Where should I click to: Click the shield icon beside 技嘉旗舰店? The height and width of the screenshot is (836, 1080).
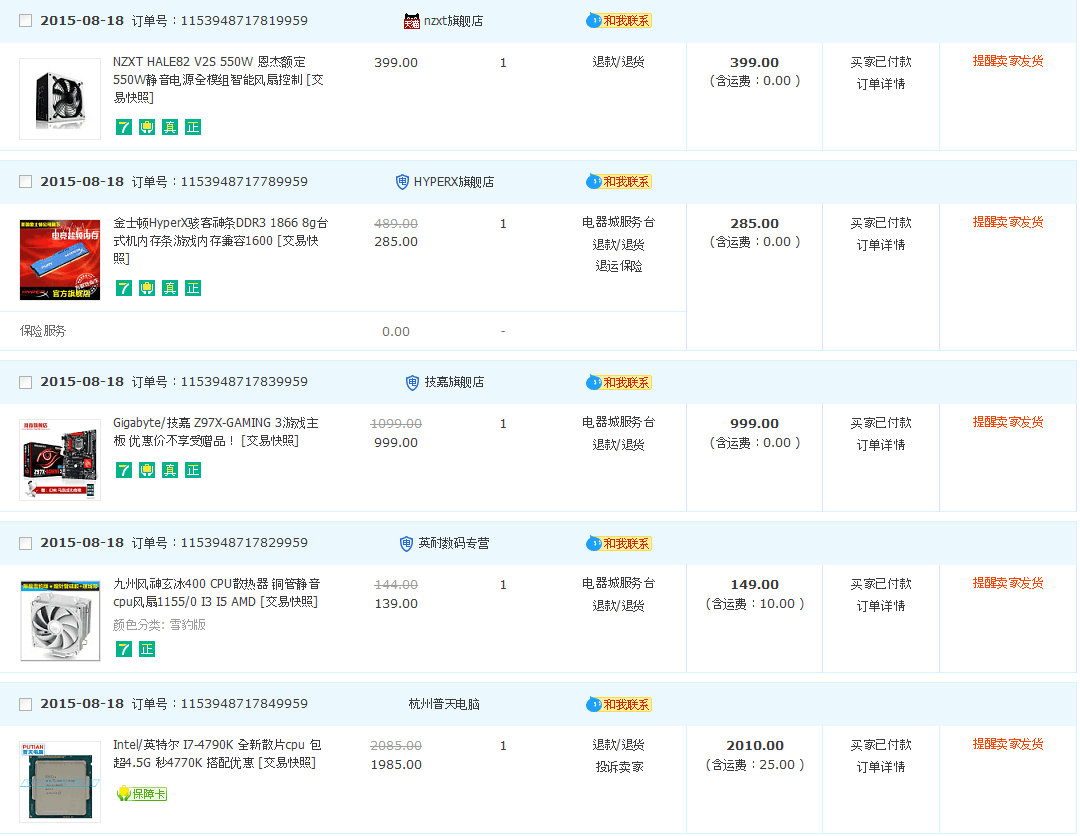pos(412,382)
